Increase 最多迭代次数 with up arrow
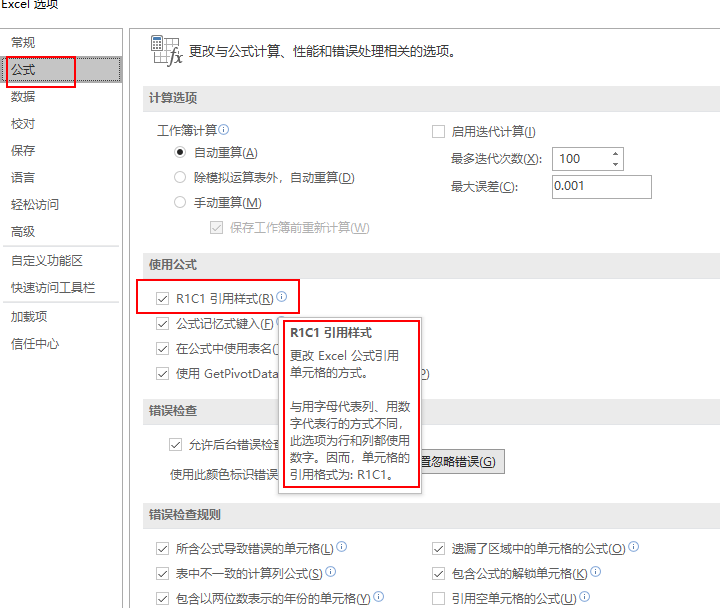720x608 pixels. click(615, 154)
